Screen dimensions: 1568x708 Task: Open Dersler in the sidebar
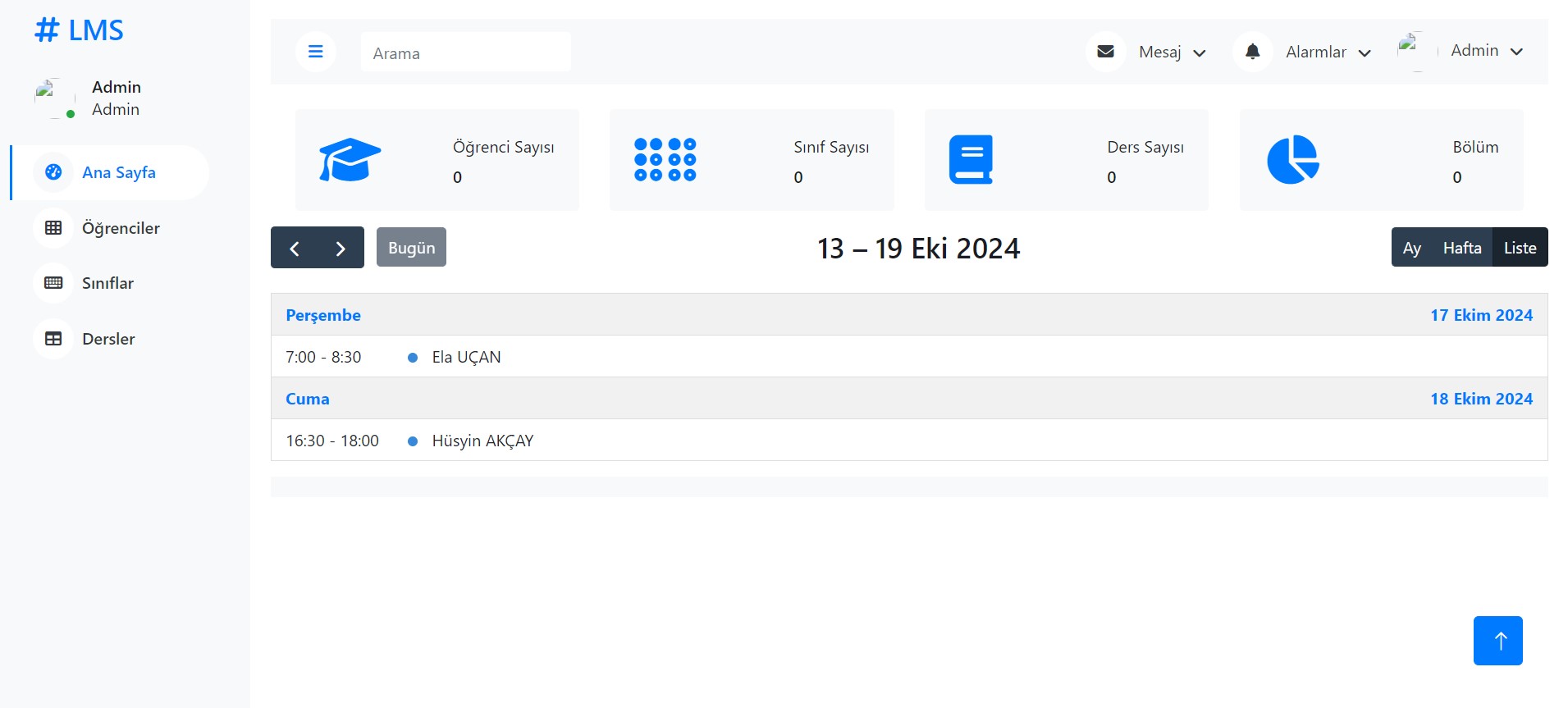108,339
